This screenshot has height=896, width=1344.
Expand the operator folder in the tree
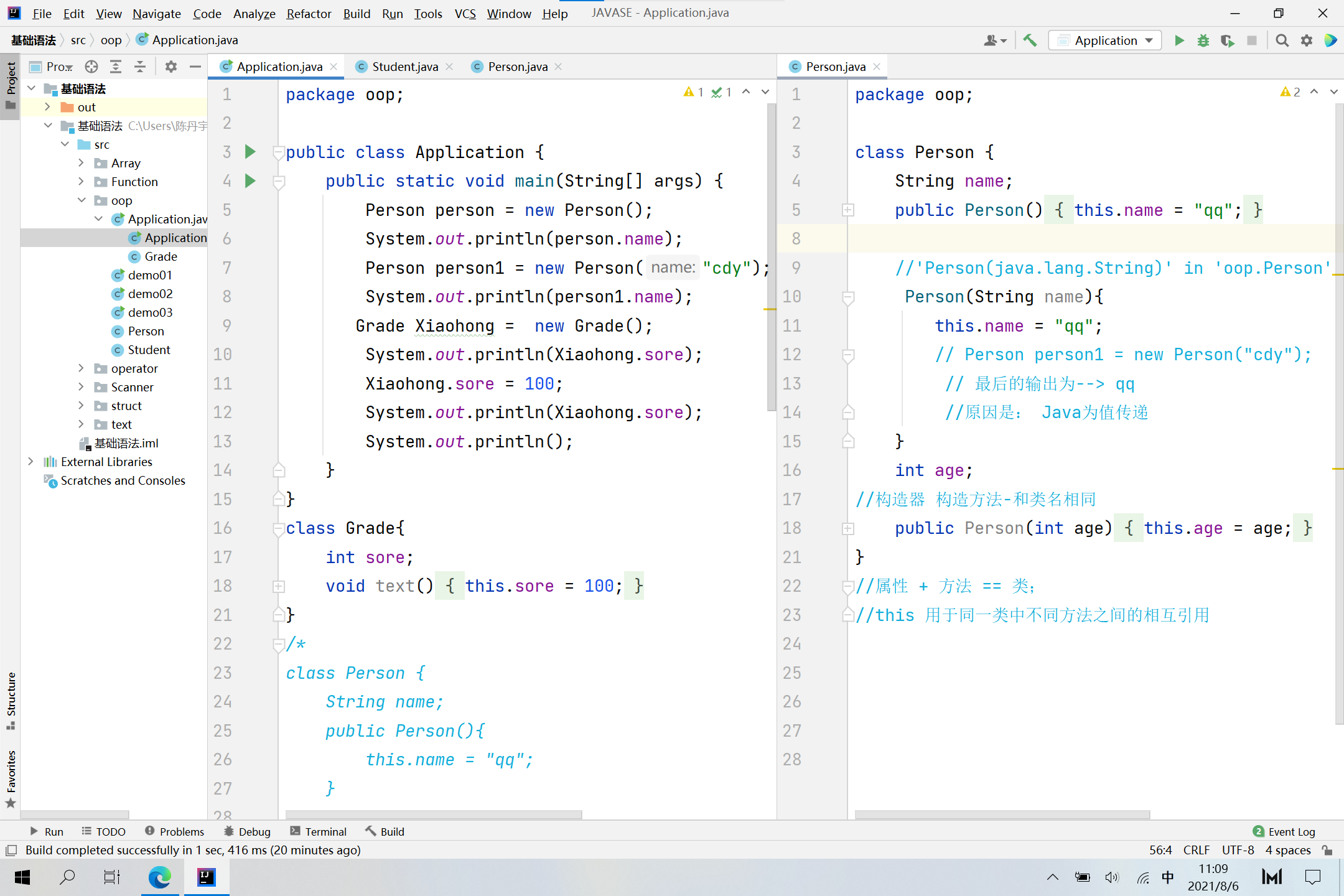(81, 368)
